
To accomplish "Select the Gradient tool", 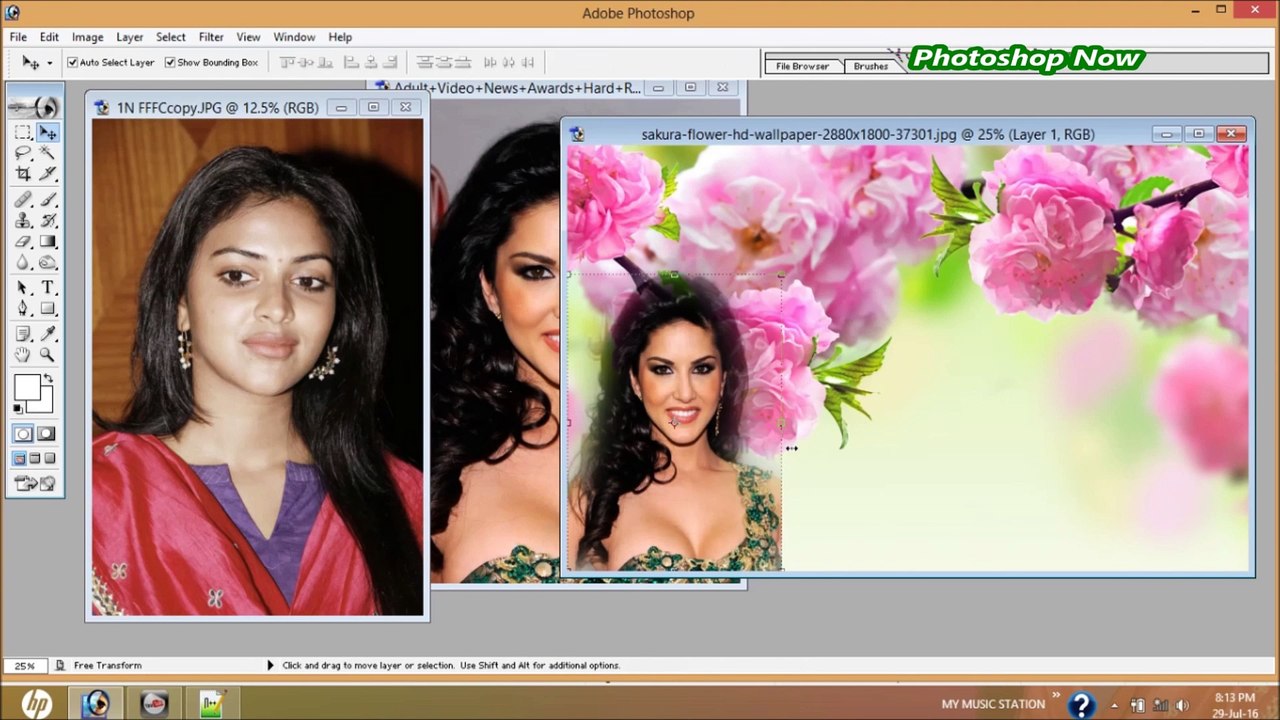I will [x=47, y=241].
